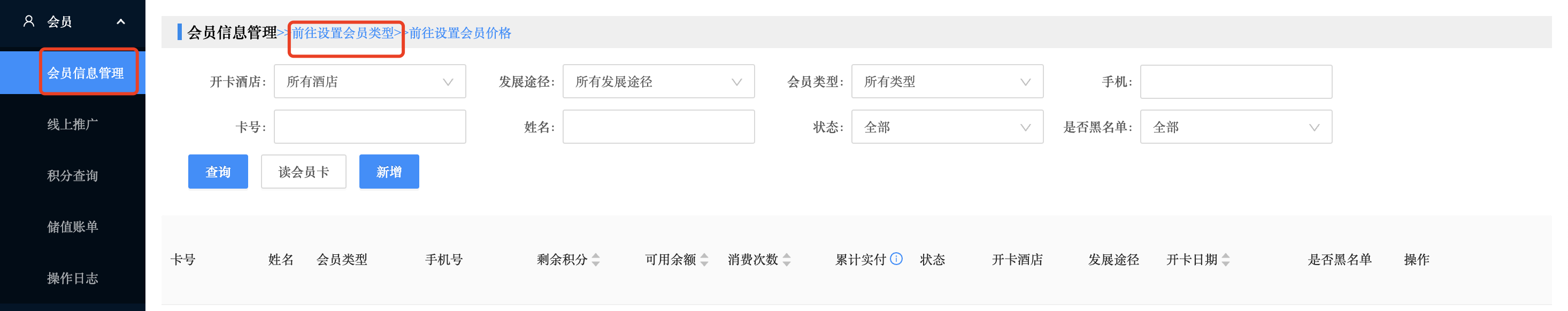
Task: Sort by 剩余积分 column arrows
Action: click(596, 260)
